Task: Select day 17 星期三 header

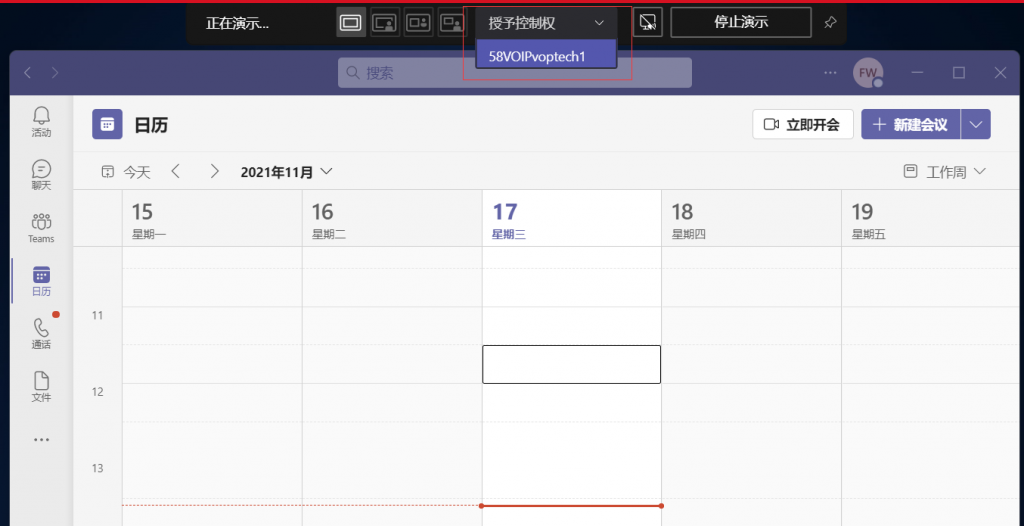Action: point(572,220)
